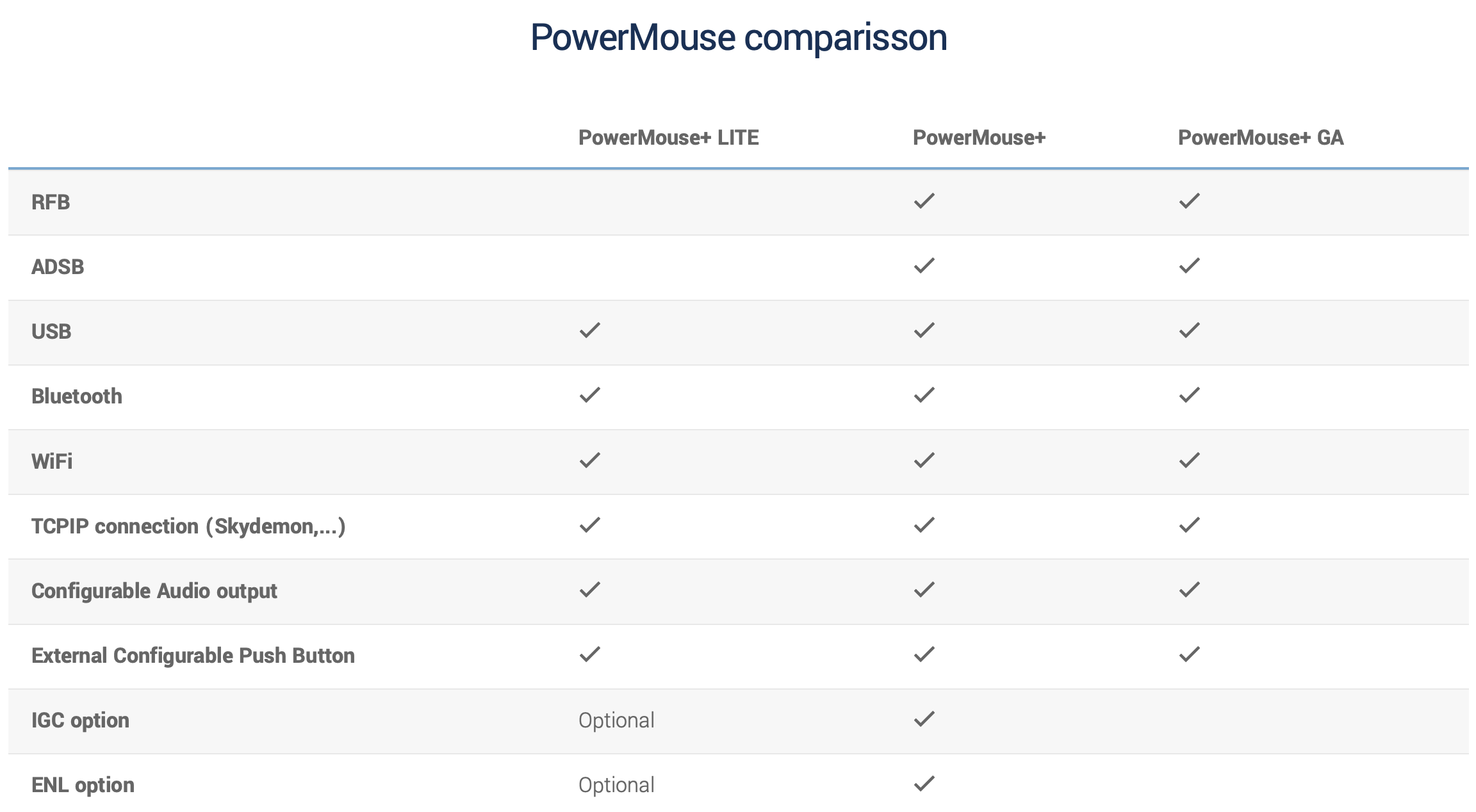Click the External Configurable Push Button label
The image size is (1476, 812).
[x=193, y=656]
